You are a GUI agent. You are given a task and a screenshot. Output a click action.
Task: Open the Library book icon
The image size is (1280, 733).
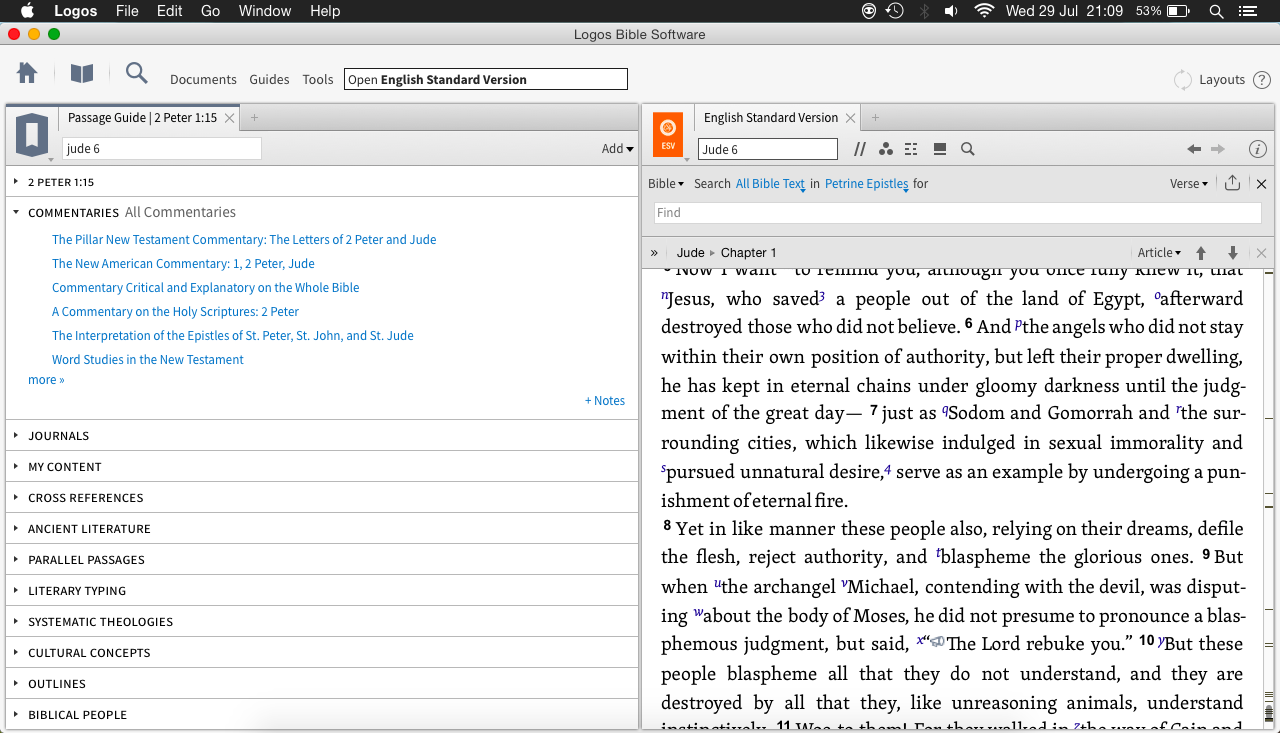click(81, 74)
